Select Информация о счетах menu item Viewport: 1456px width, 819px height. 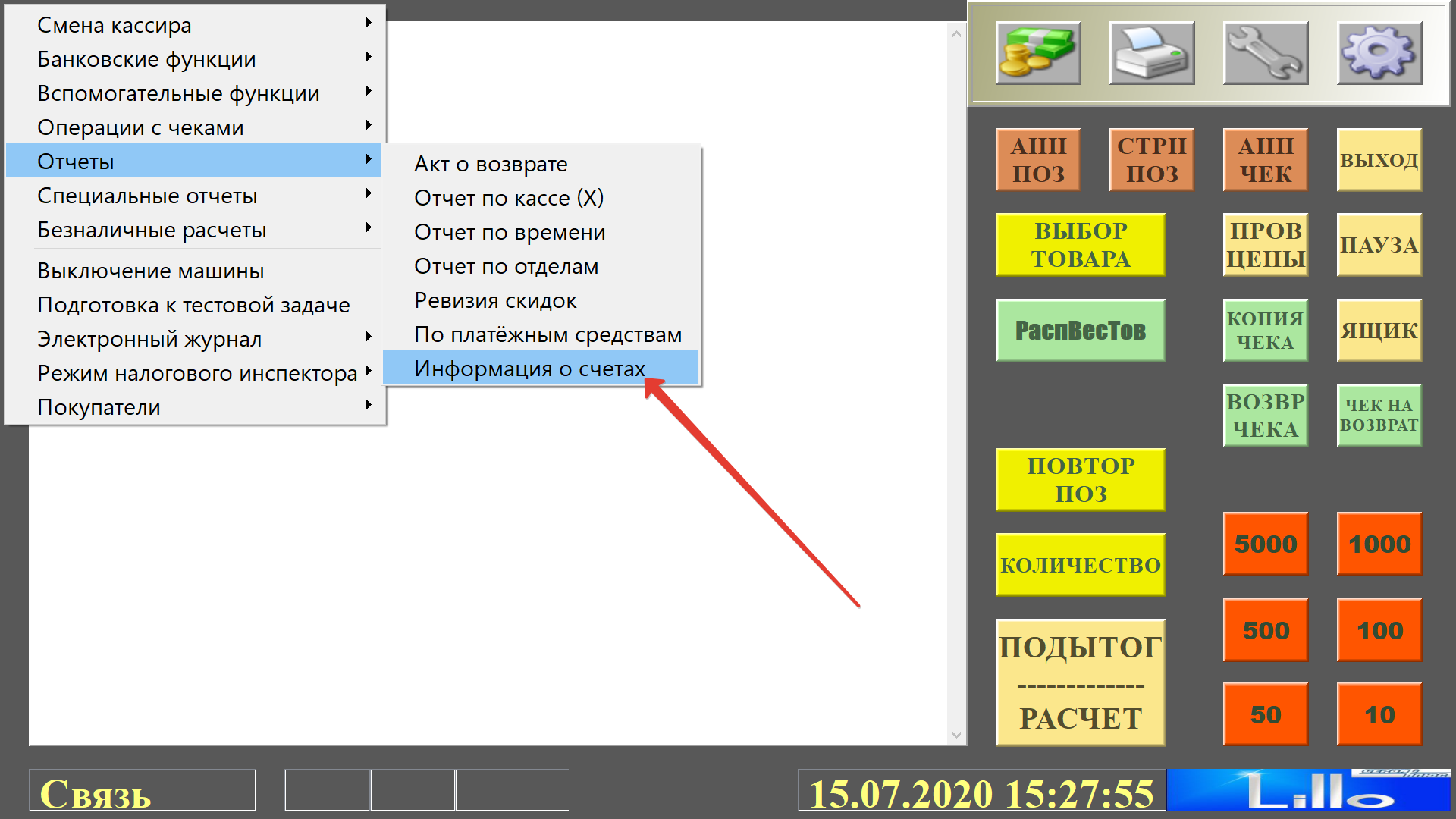click(x=529, y=369)
